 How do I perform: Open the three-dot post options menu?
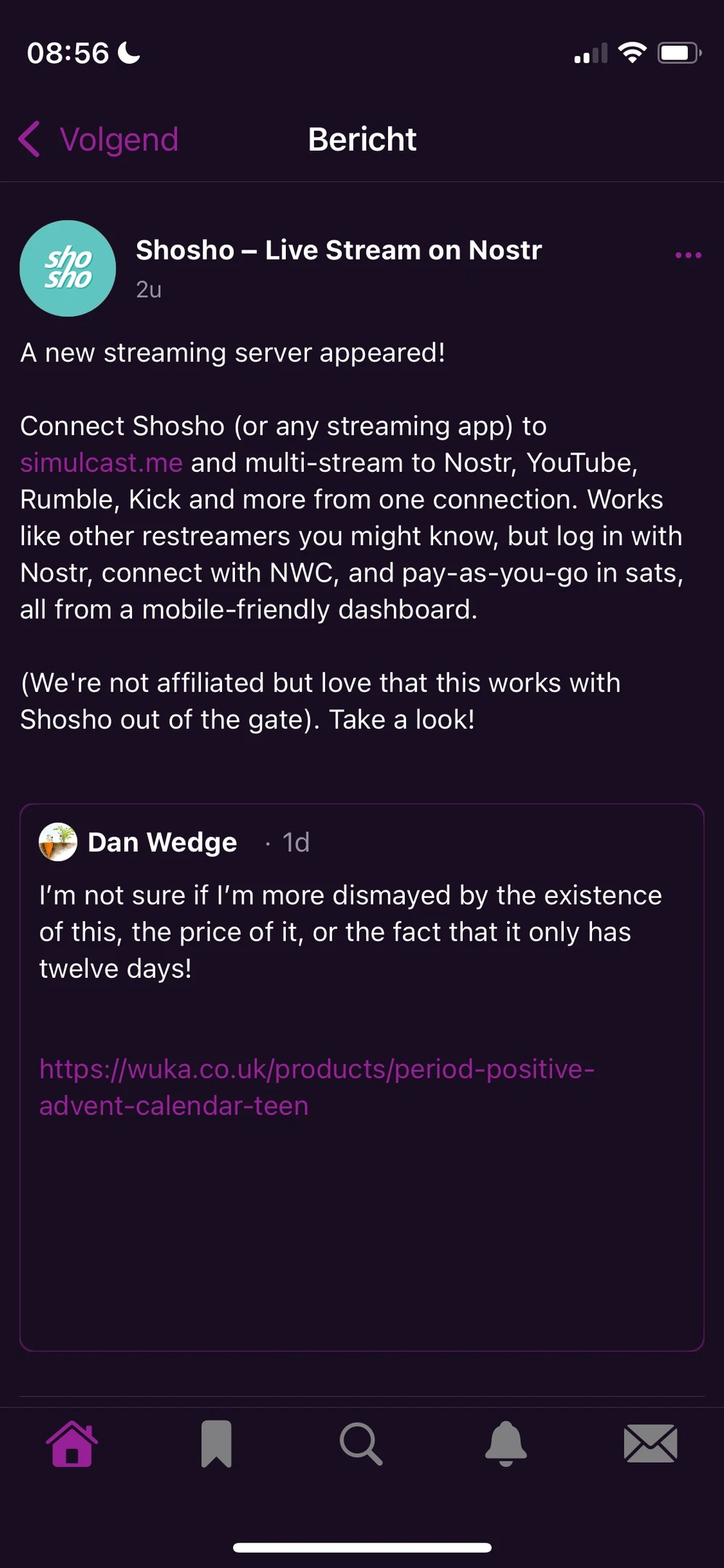(x=688, y=256)
